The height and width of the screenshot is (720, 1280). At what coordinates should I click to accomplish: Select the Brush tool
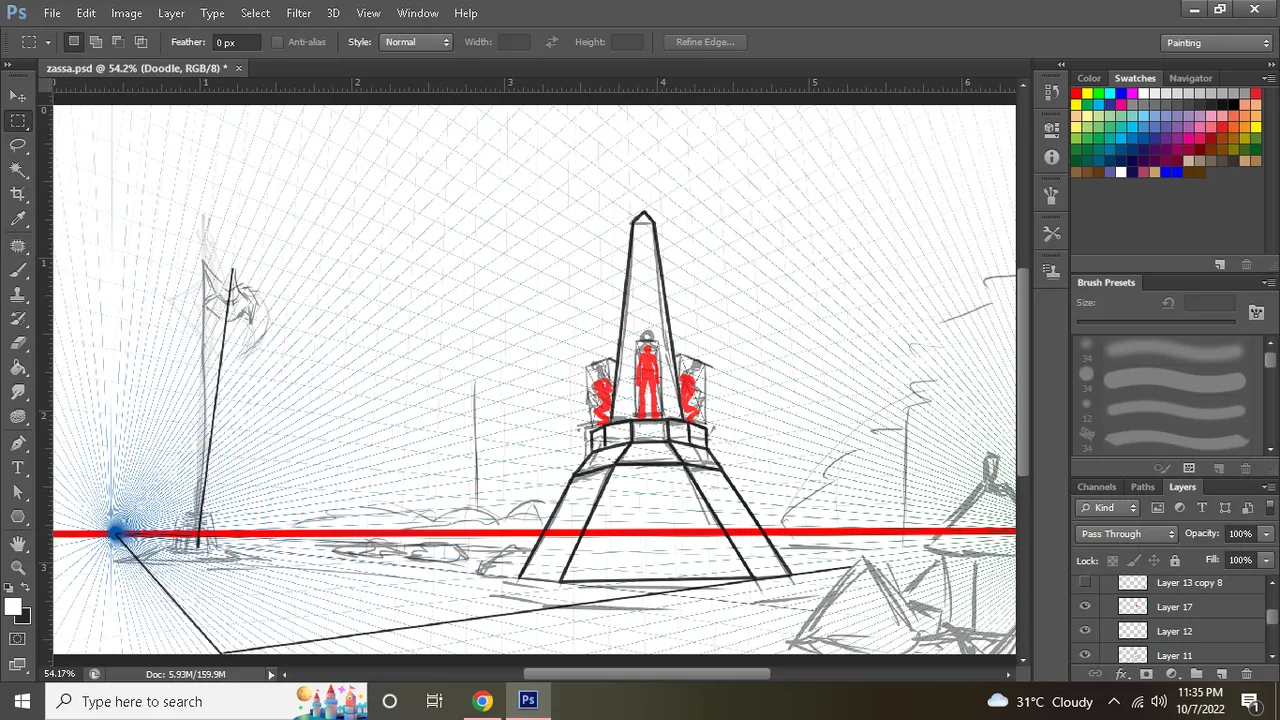18,270
